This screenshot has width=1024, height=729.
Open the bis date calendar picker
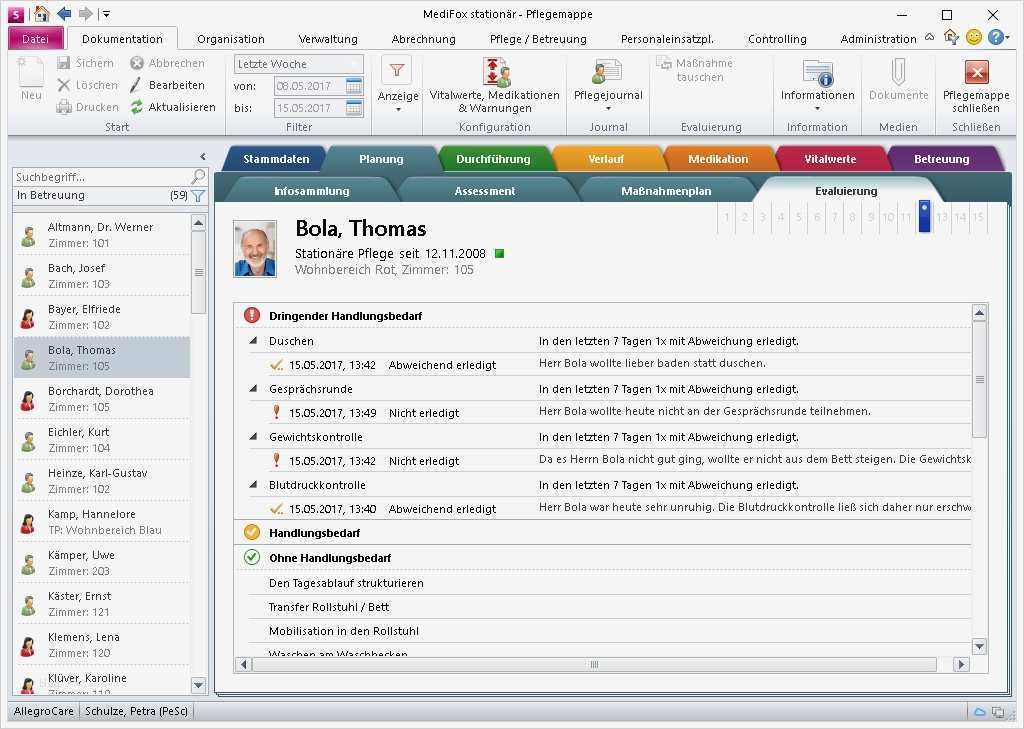[x=354, y=108]
